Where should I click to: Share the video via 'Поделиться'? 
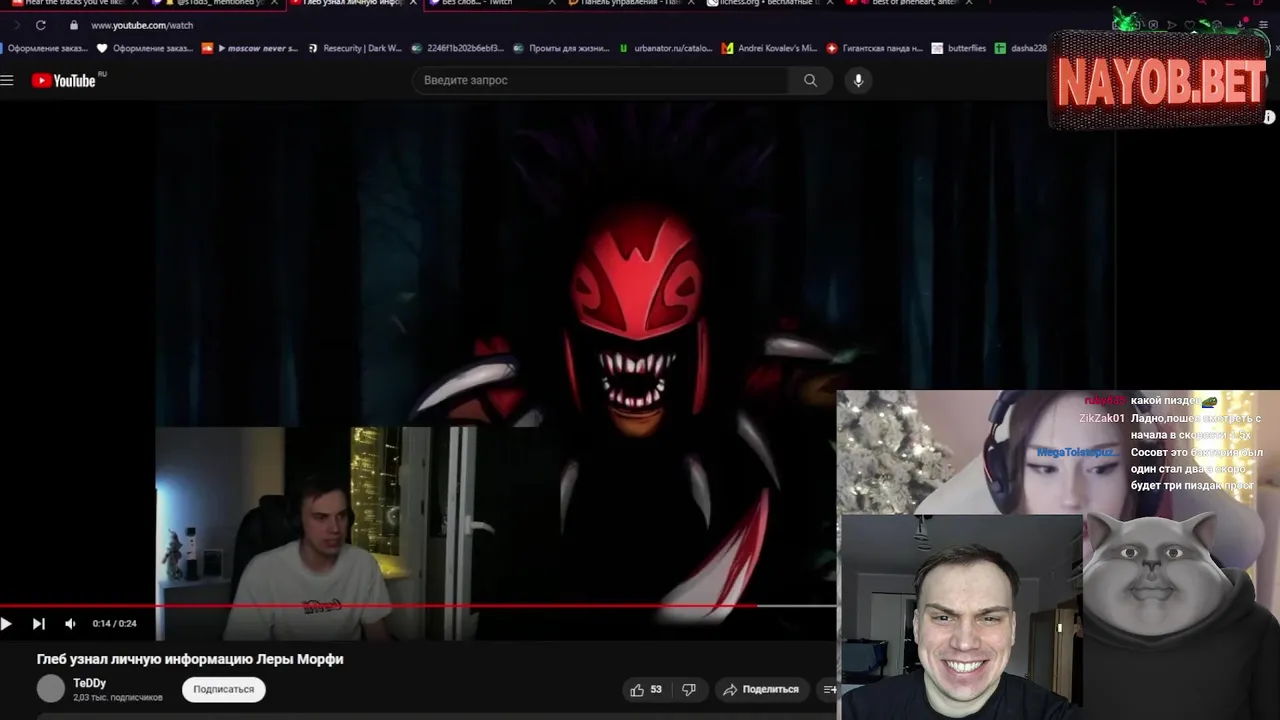tap(762, 689)
